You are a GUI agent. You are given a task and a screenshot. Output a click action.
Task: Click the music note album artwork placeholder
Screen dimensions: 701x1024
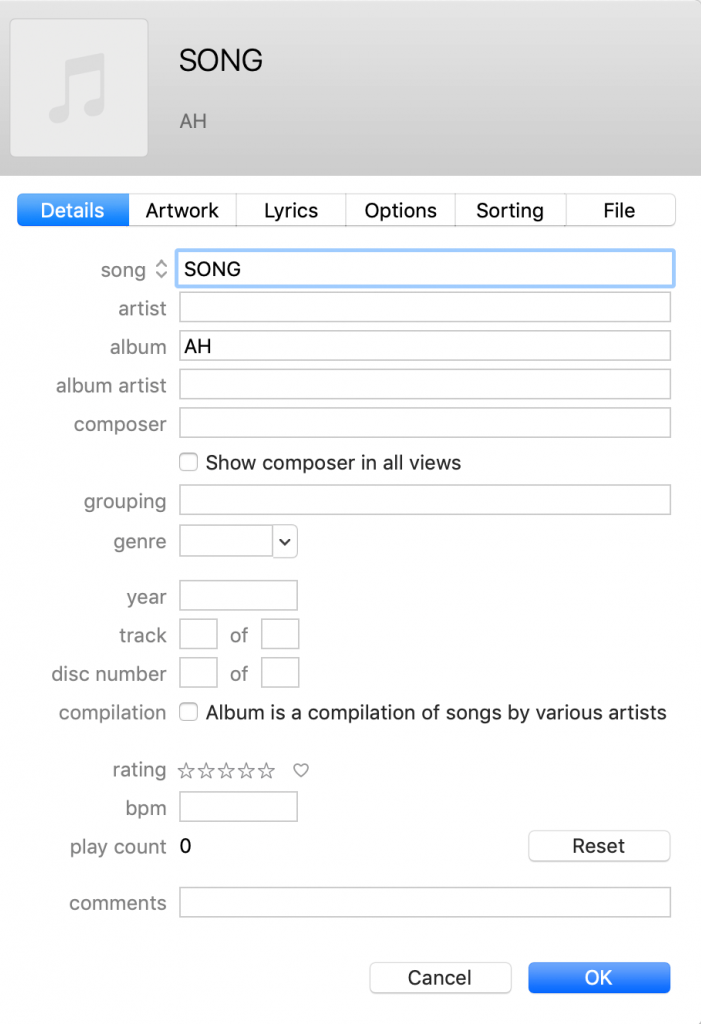(x=78, y=90)
